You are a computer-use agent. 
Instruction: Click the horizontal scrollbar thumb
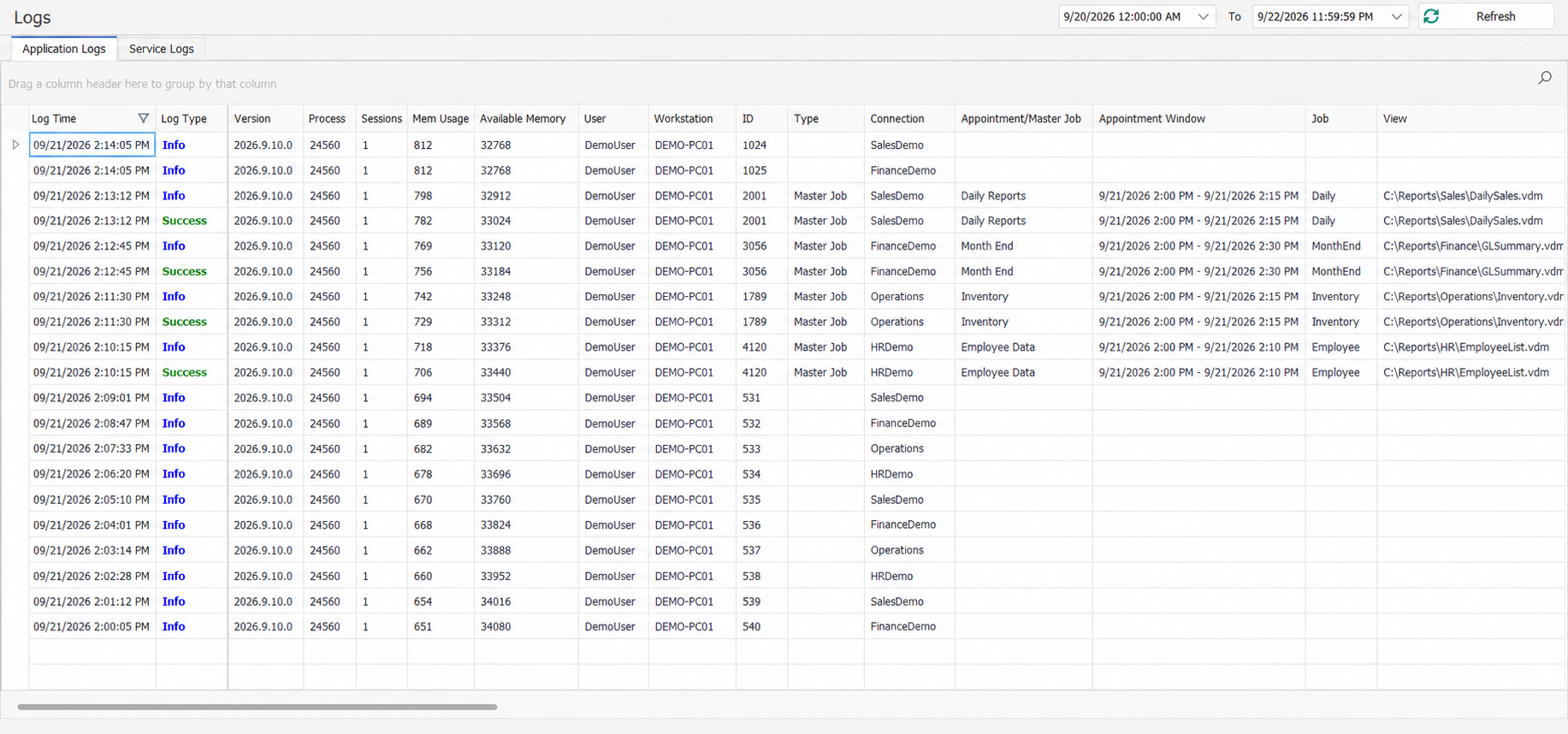tap(257, 707)
